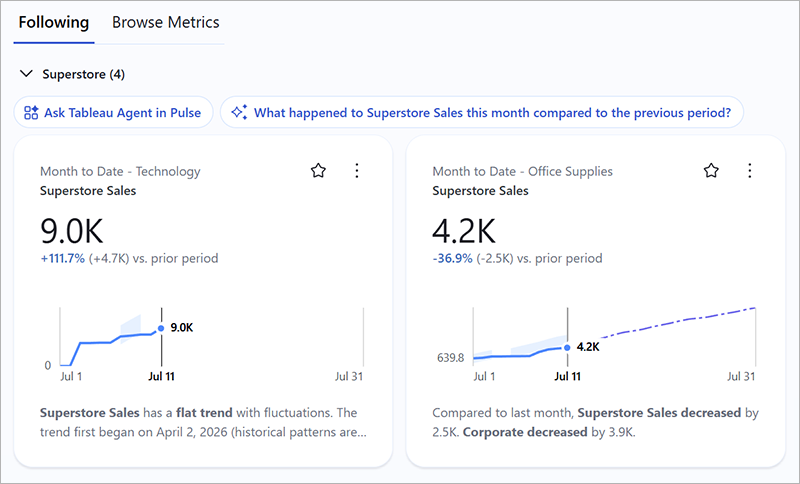Ask what happened to Superstore Sales question
Image resolution: width=800 pixels, height=484 pixels.
coord(482,113)
